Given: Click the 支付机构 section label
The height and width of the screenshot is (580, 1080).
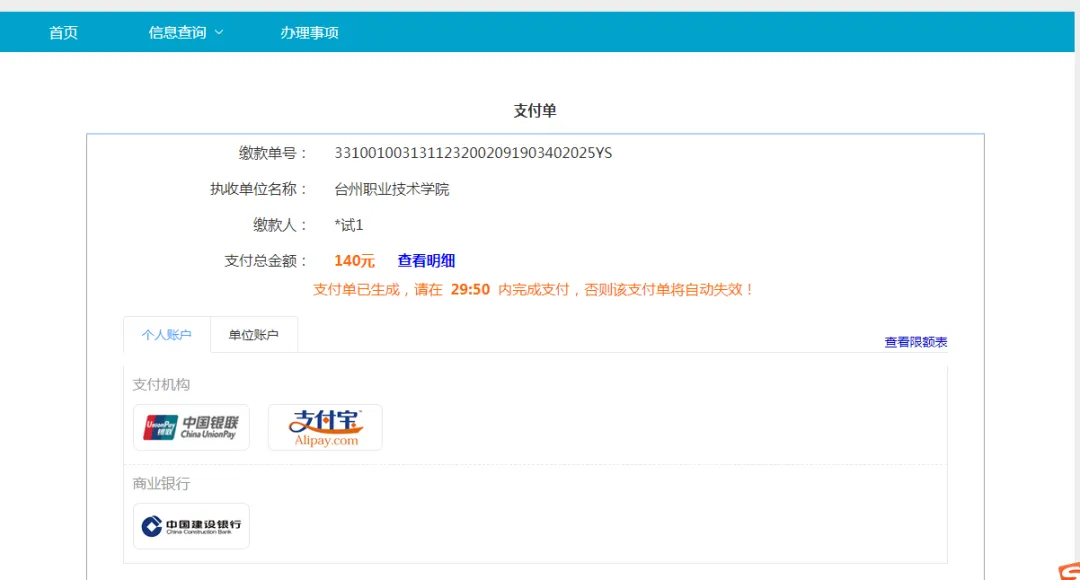Looking at the screenshot, I should pyautogui.click(x=161, y=385).
